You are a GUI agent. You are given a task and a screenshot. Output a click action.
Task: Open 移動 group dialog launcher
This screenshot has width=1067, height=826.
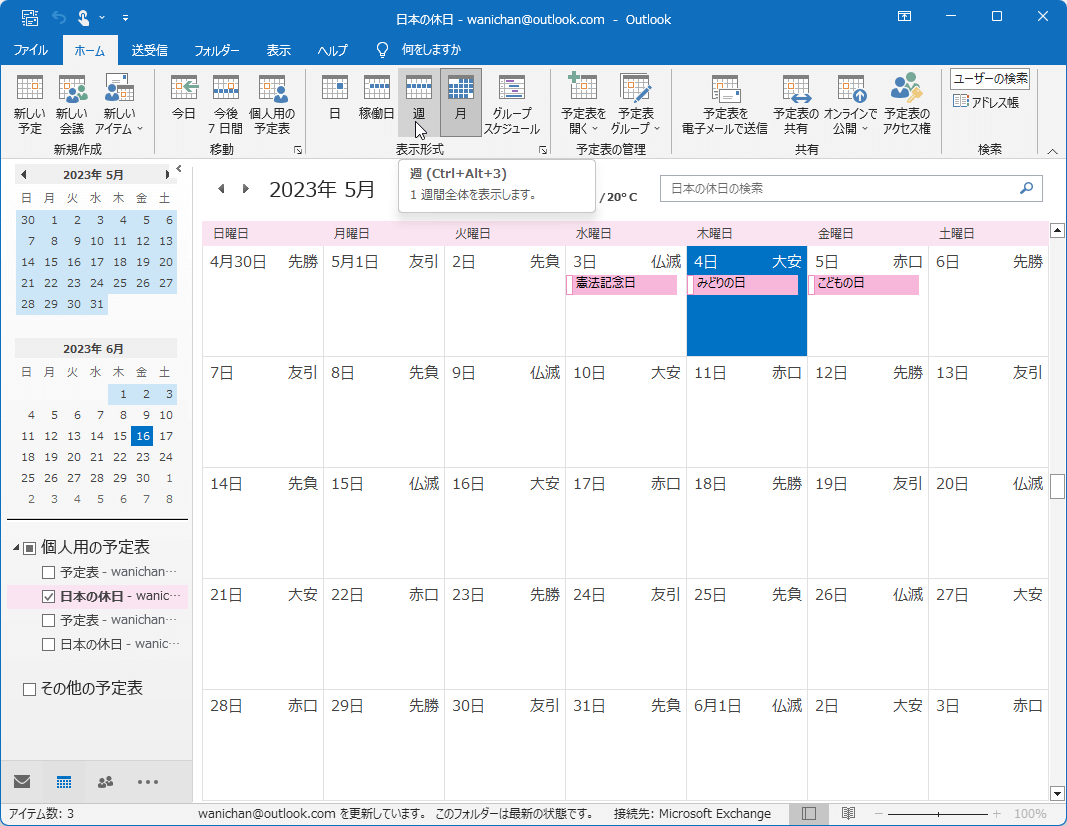(297, 150)
